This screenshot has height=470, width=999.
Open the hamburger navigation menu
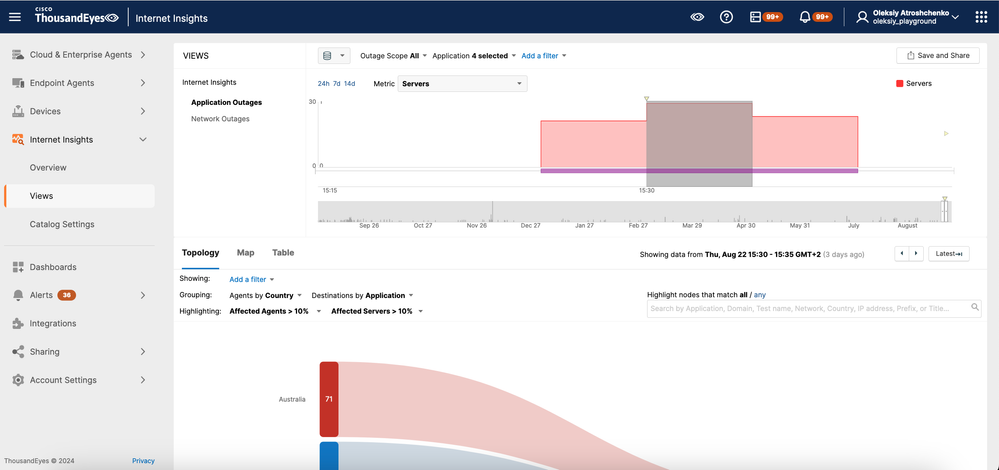15,17
